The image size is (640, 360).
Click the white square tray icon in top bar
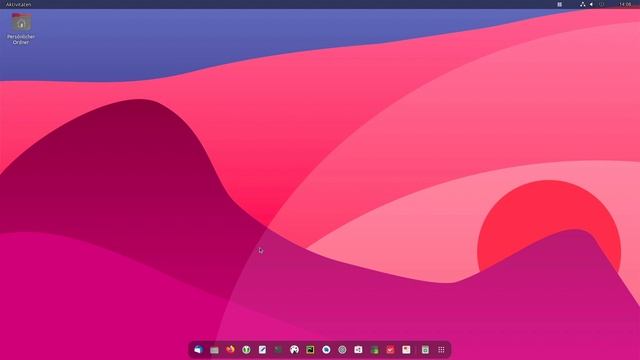click(x=560, y=4)
